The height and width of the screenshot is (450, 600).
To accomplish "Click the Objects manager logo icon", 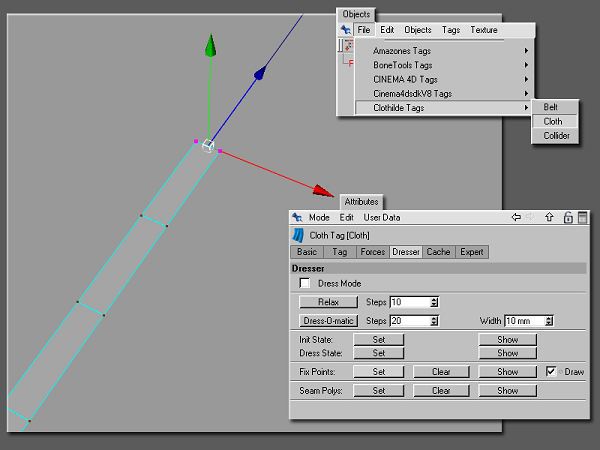I will coord(346,30).
